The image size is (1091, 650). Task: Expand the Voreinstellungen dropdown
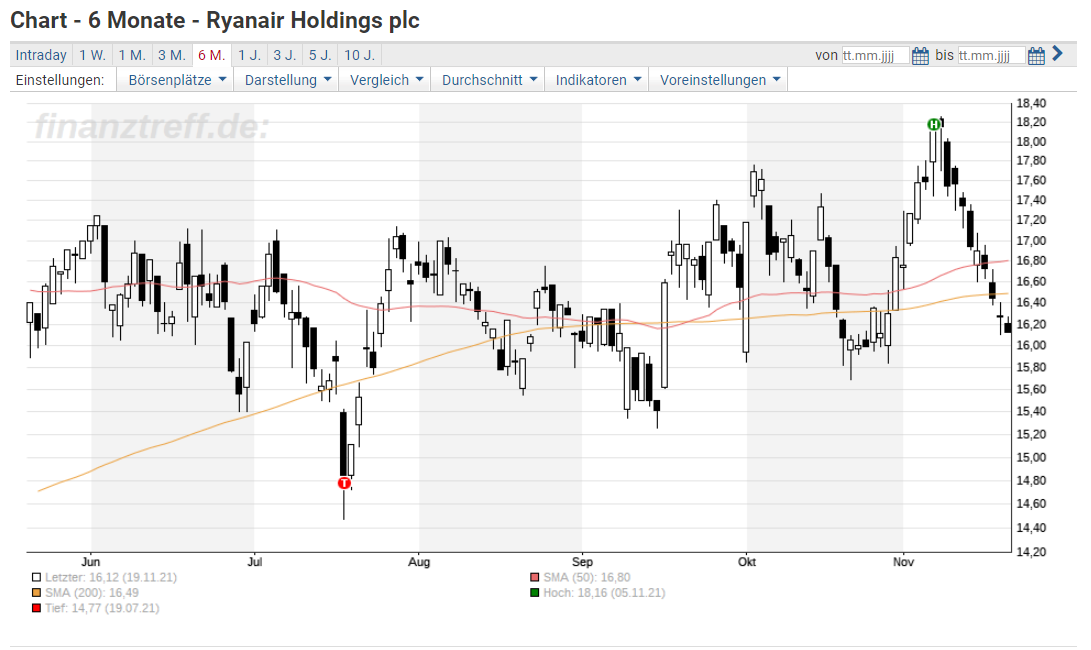[719, 80]
